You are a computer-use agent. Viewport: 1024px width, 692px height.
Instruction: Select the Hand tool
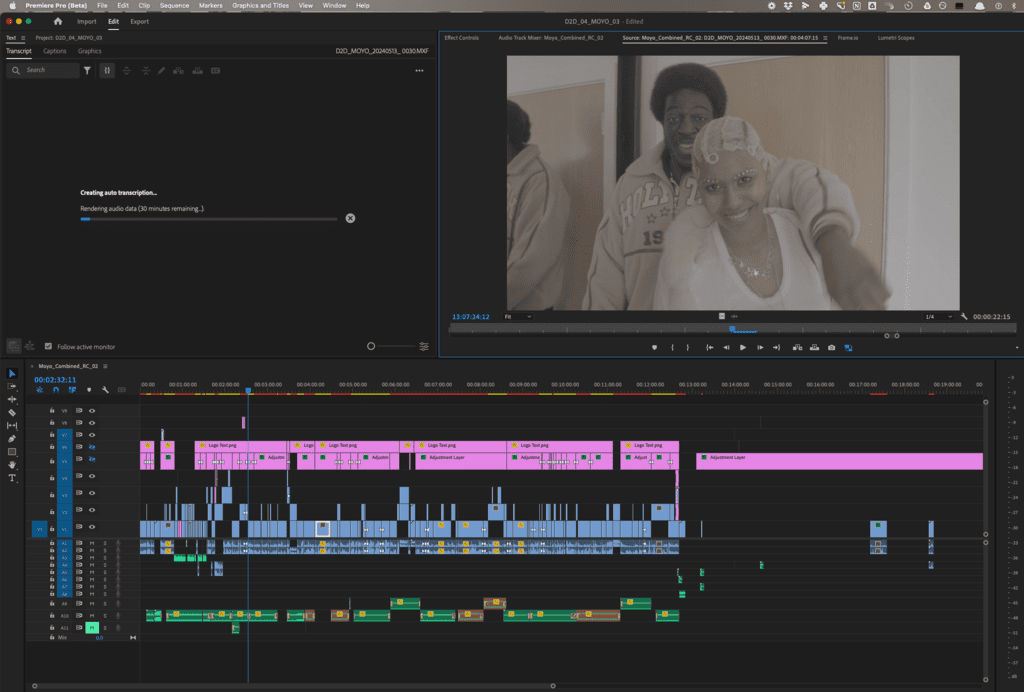[12, 465]
